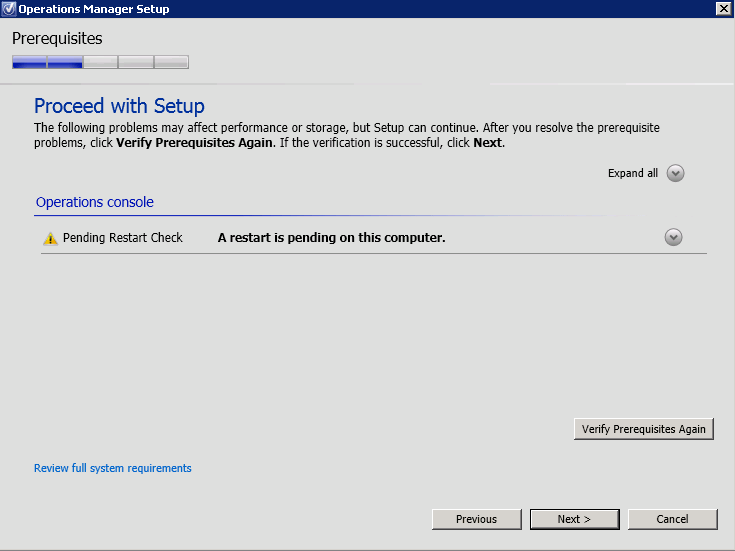Click 'A restart is pending on this computer.' message
Viewport: 735px width, 551px height.
[331, 238]
